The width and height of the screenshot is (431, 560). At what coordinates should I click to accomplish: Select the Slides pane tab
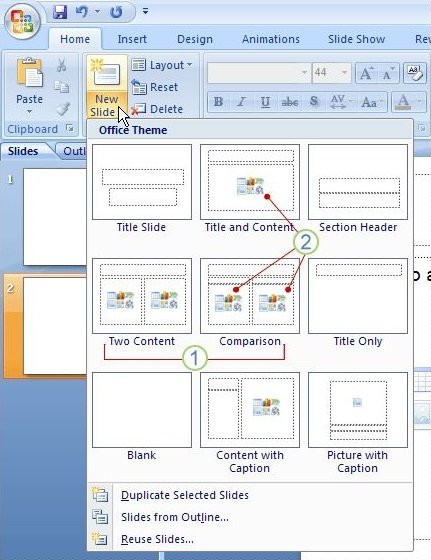coord(23,151)
